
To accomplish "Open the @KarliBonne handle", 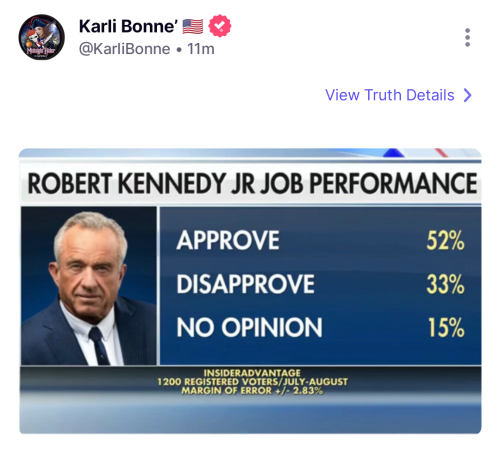I will tap(124, 49).
